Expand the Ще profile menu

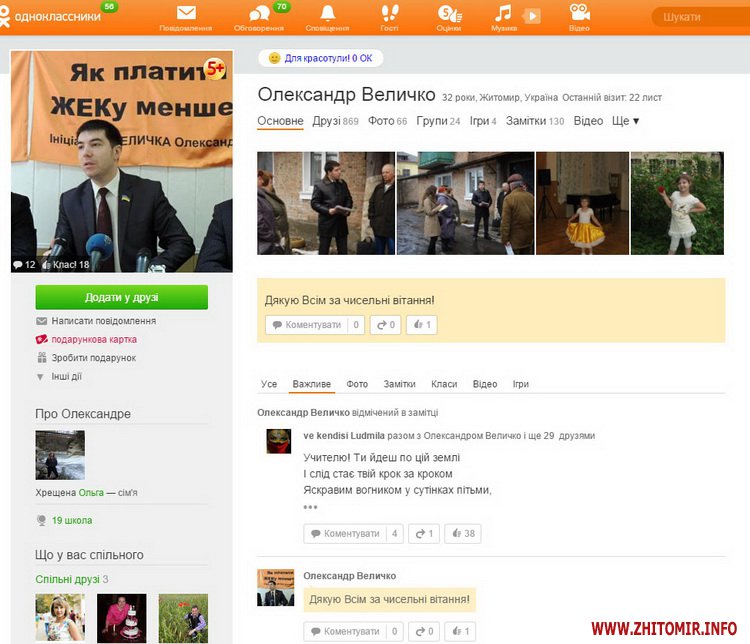click(x=625, y=121)
